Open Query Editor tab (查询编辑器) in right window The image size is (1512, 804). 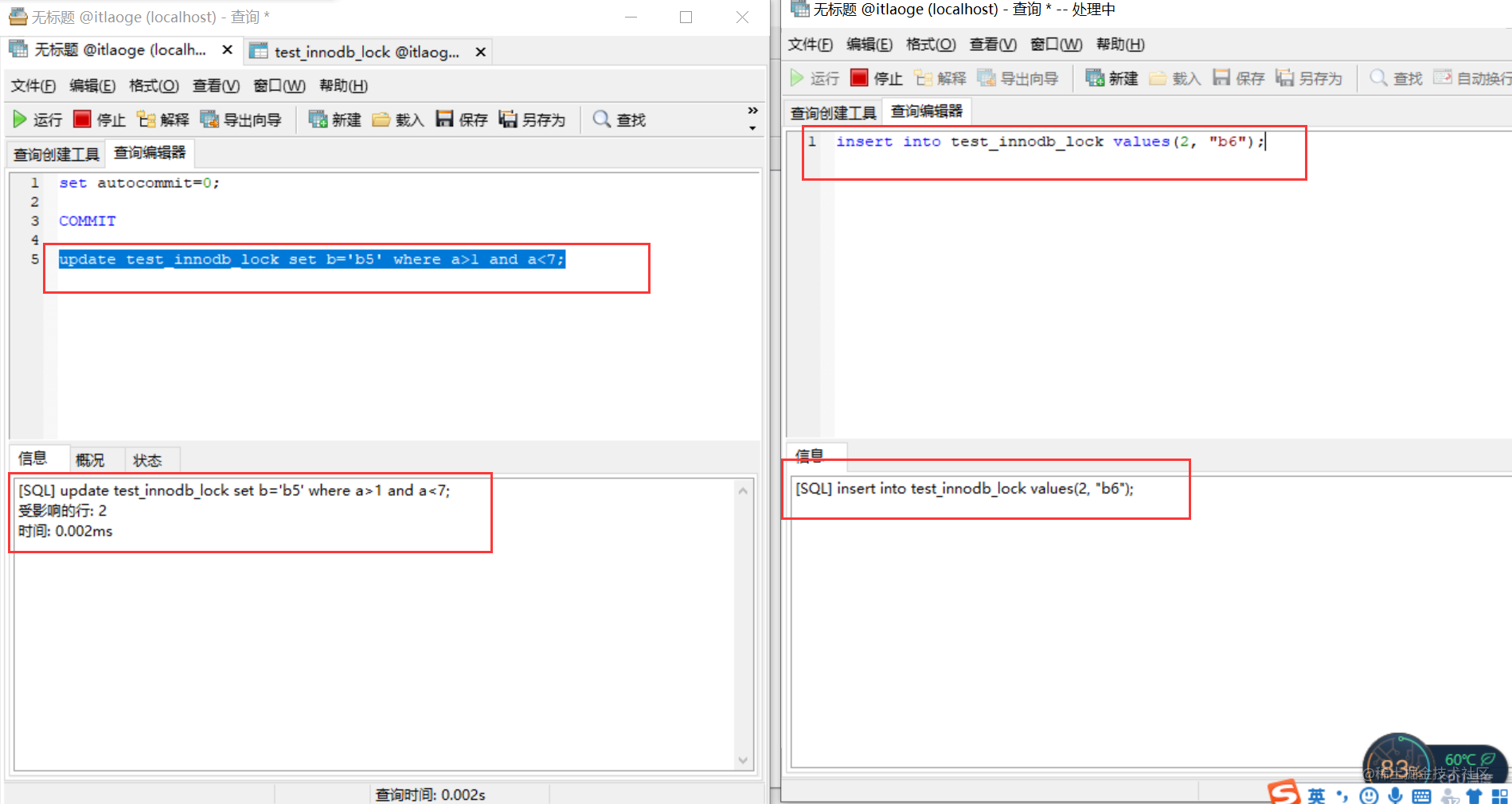[x=927, y=111]
